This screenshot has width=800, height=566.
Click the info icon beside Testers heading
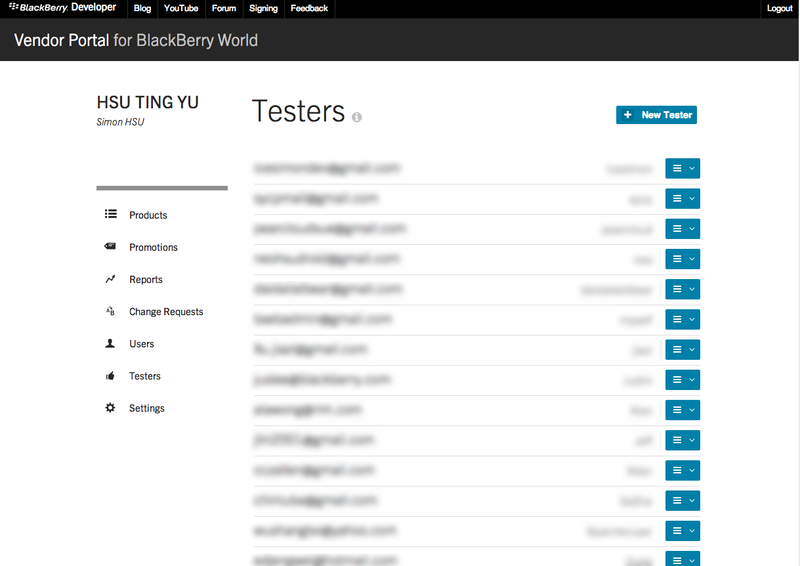coord(357,117)
